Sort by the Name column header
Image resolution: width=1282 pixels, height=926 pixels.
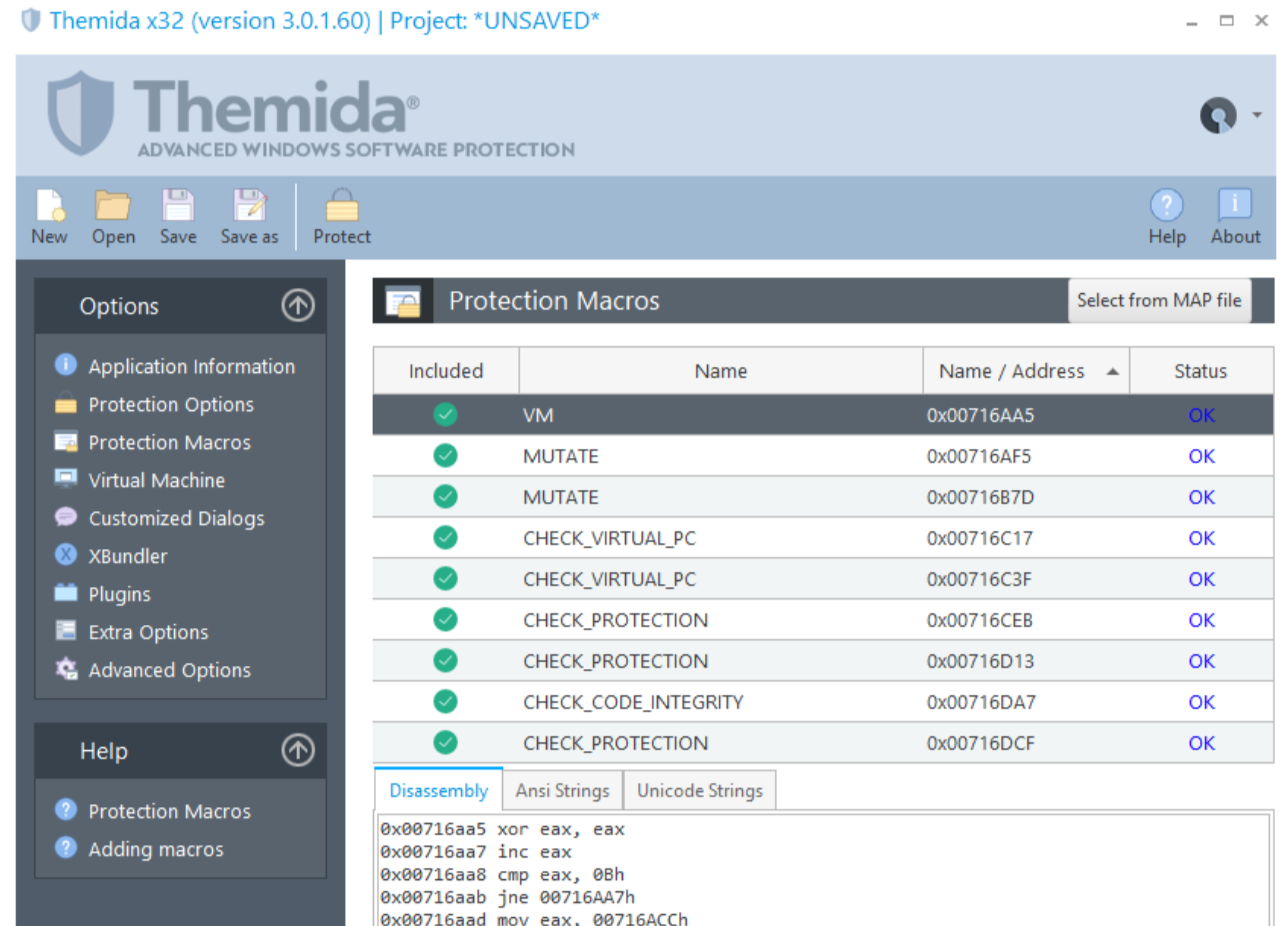[x=721, y=371]
